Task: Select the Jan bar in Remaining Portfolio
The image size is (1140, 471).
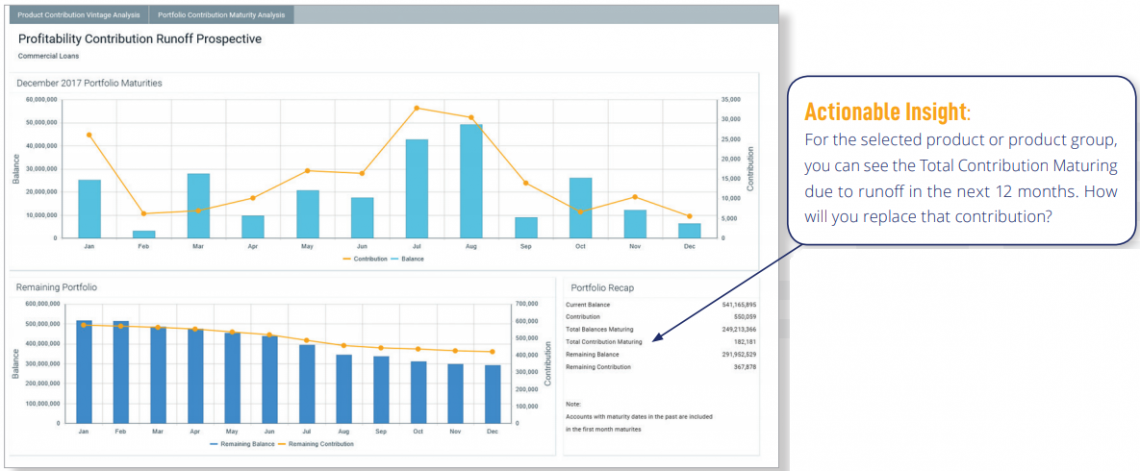Action: point(84,372)
